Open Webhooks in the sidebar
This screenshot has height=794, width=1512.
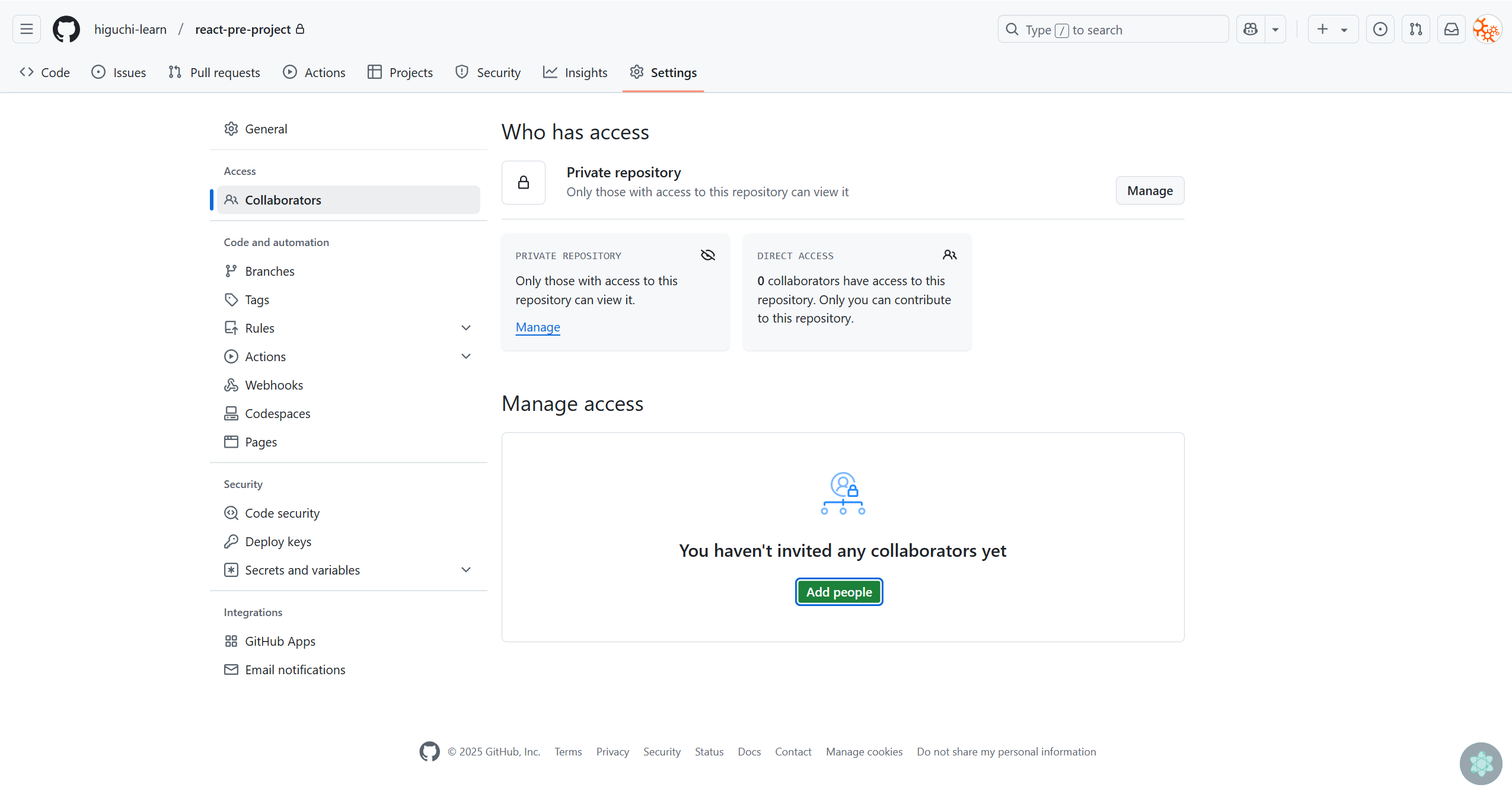[x=273, y=385]
